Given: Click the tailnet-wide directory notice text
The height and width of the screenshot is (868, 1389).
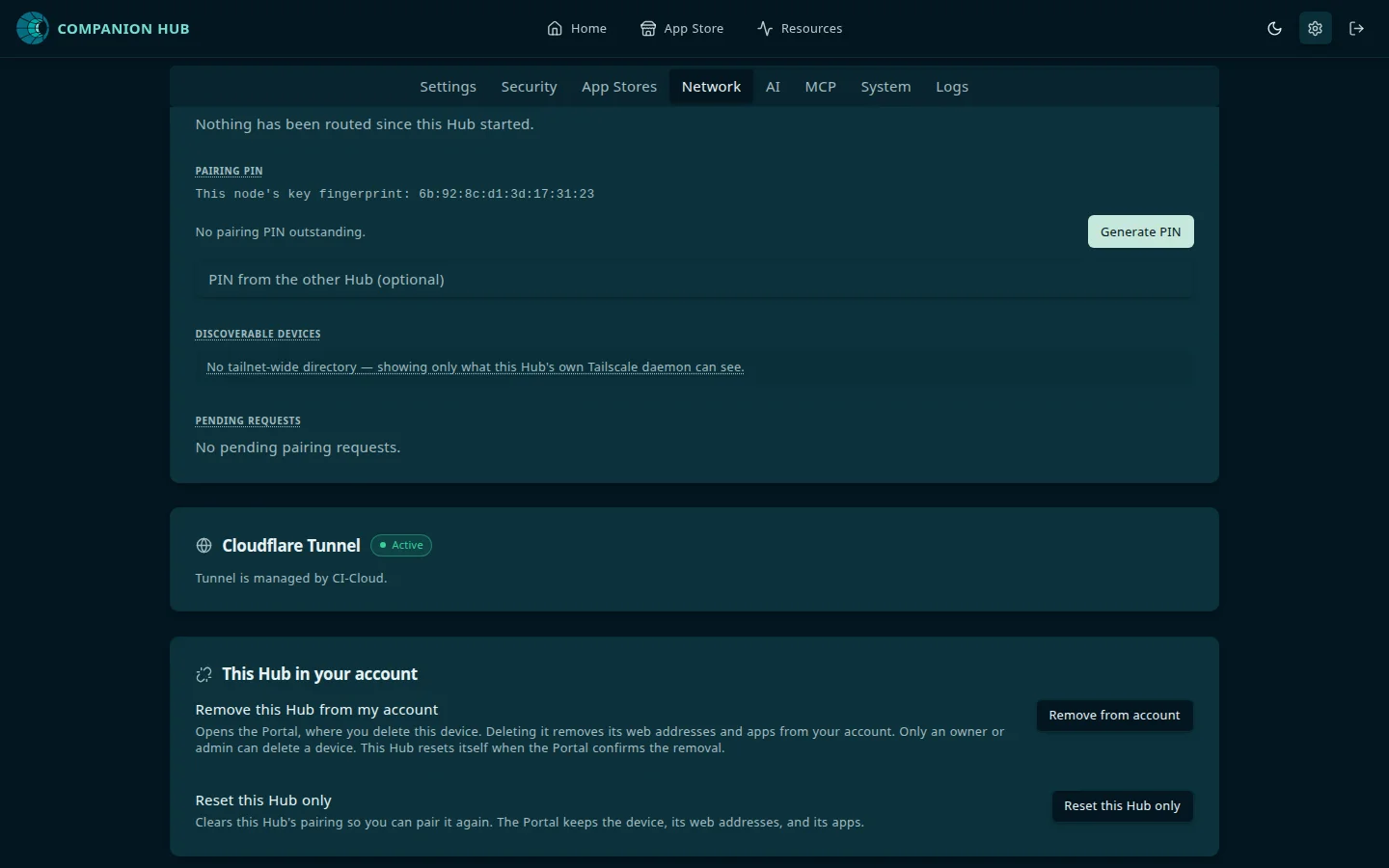Looking at the screenshot, I should (x=476, y=367).
